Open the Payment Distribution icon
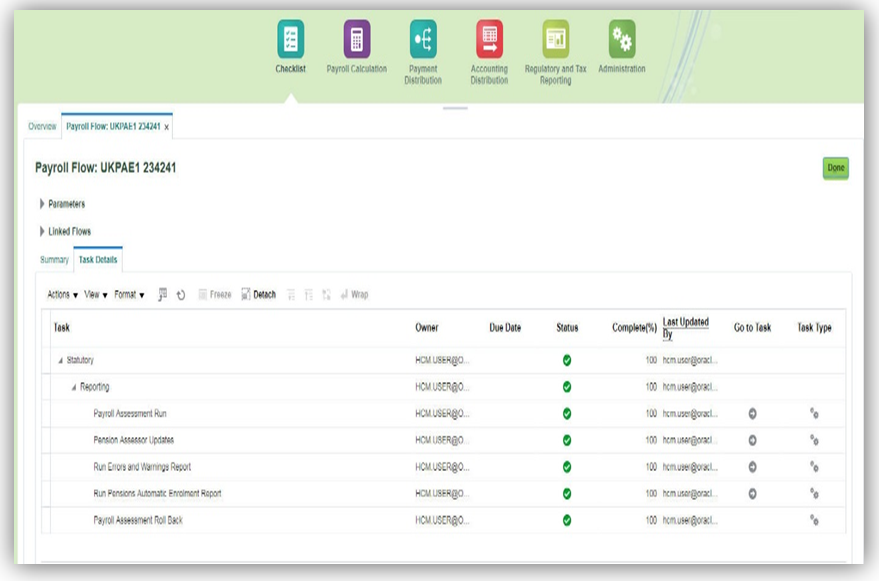This screenshot has height=581, width=879. tap(423, 39)
